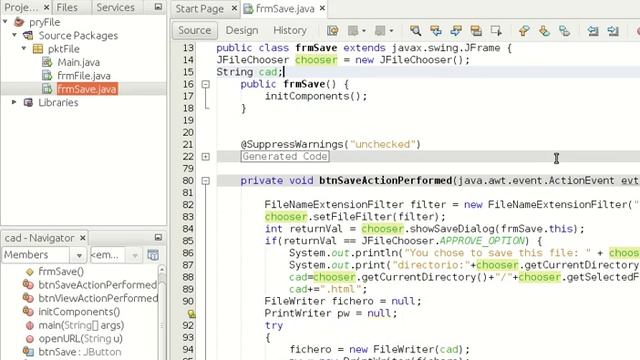Screen dimensions: 640x360
Task: Select Start Page tab
Action: 199,9
